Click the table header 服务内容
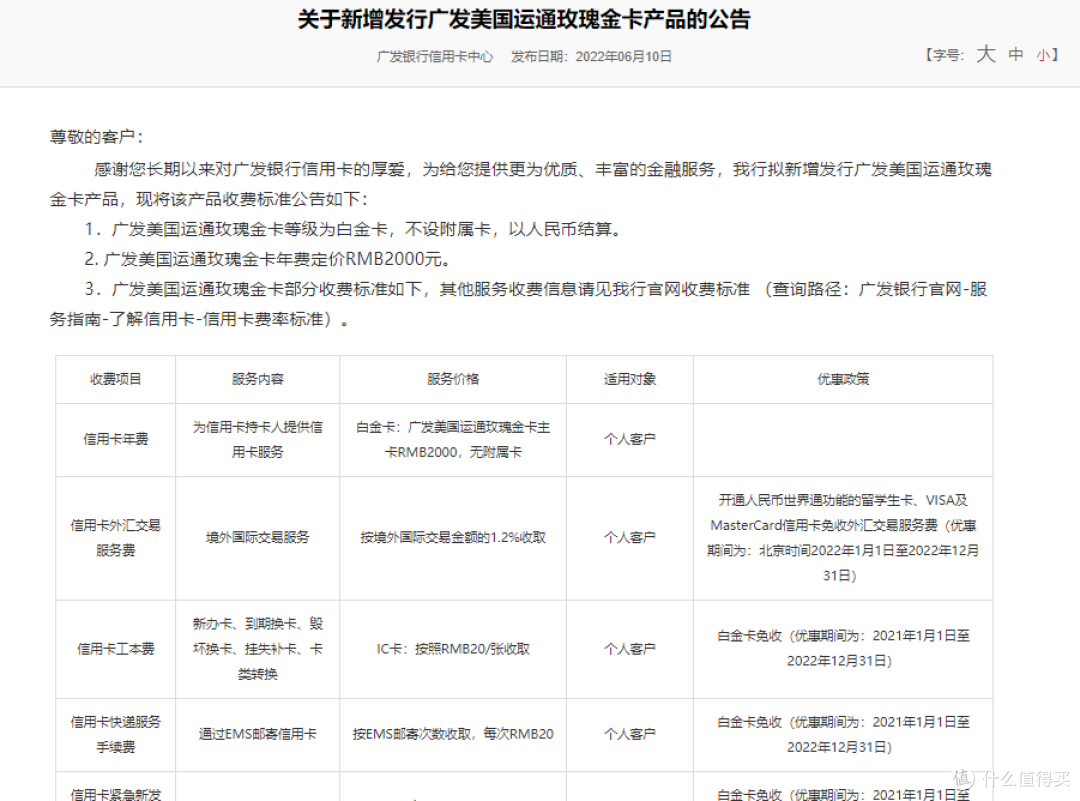 258,379
